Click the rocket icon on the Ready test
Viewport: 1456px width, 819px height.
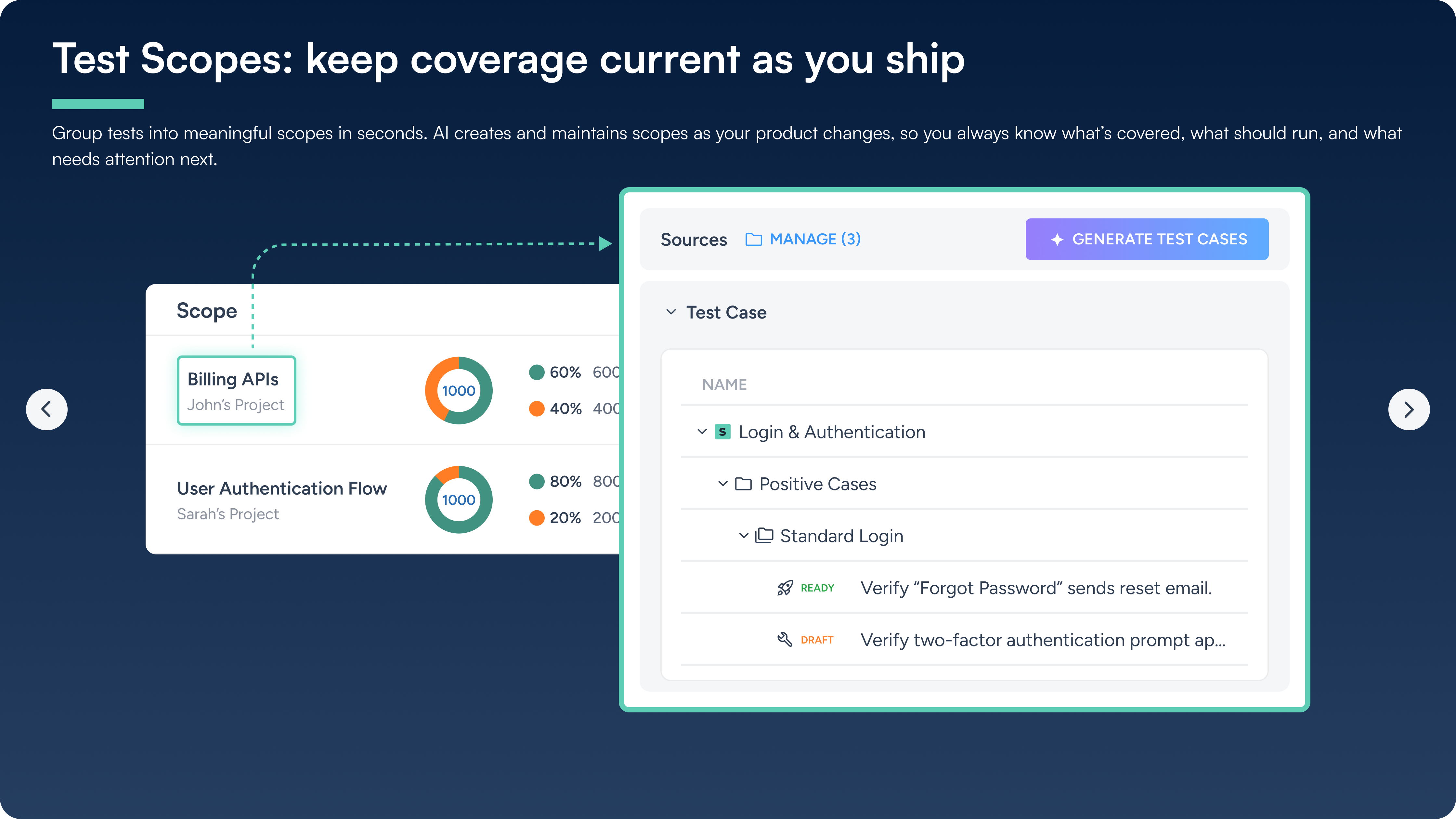[x=785, y=588]
